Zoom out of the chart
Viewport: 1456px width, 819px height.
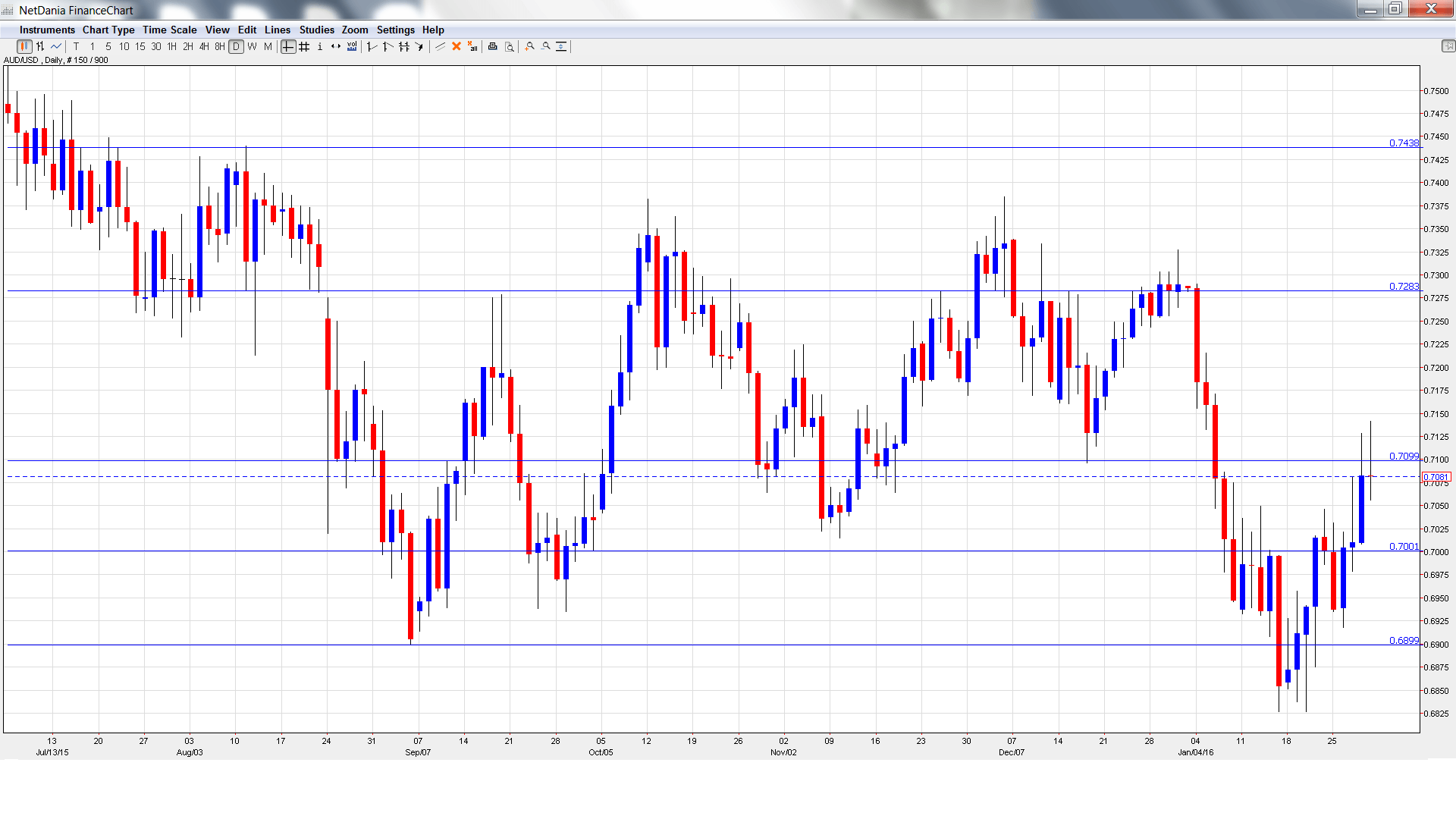point(545,47)
